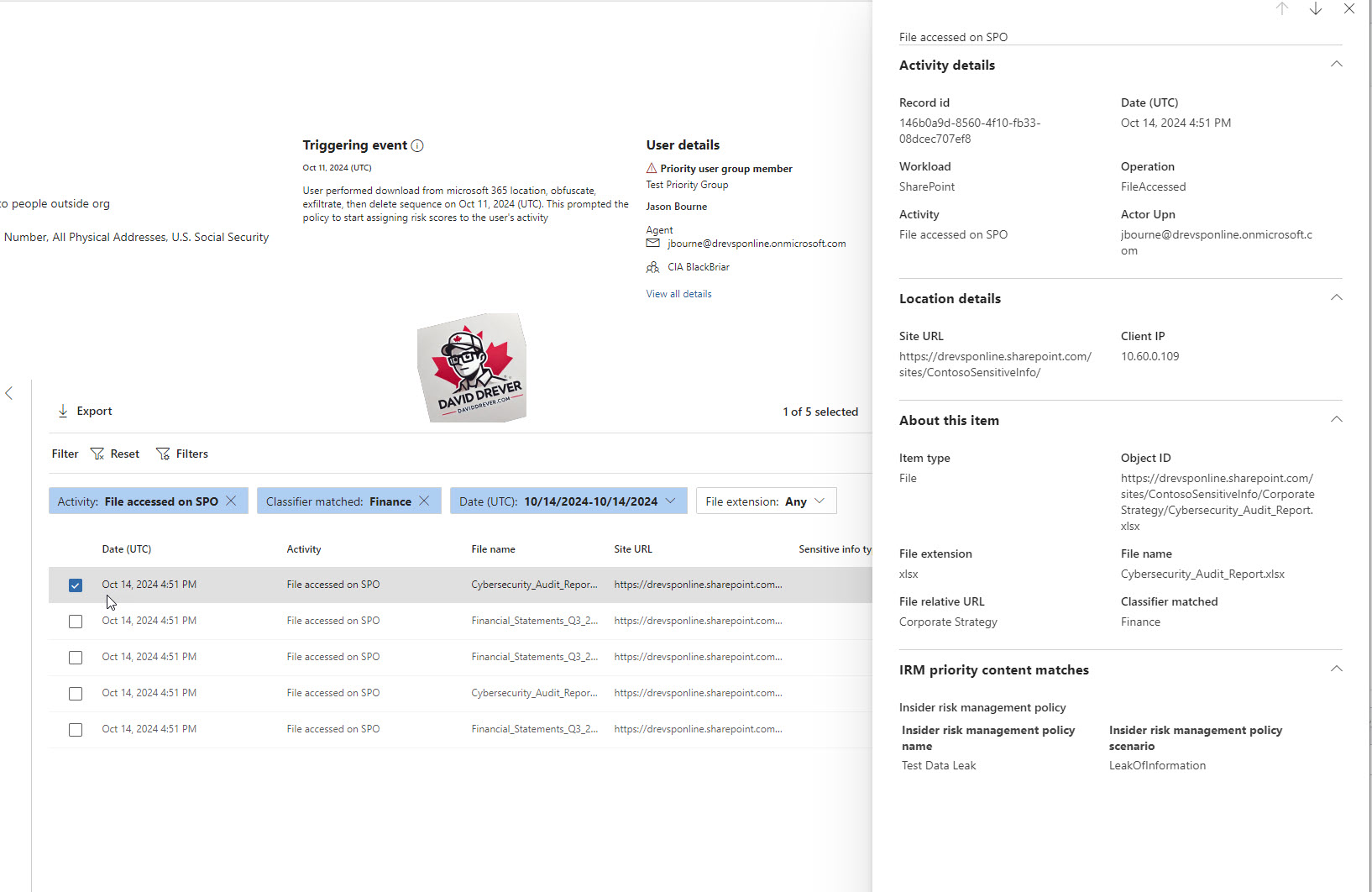Click the About this item heading
The image size is (1372, 892).
[949, 420]
